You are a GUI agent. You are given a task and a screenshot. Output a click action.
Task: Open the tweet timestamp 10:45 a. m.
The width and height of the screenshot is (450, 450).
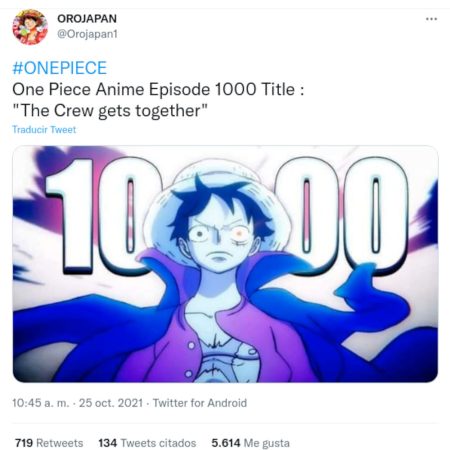click(41, 403)
